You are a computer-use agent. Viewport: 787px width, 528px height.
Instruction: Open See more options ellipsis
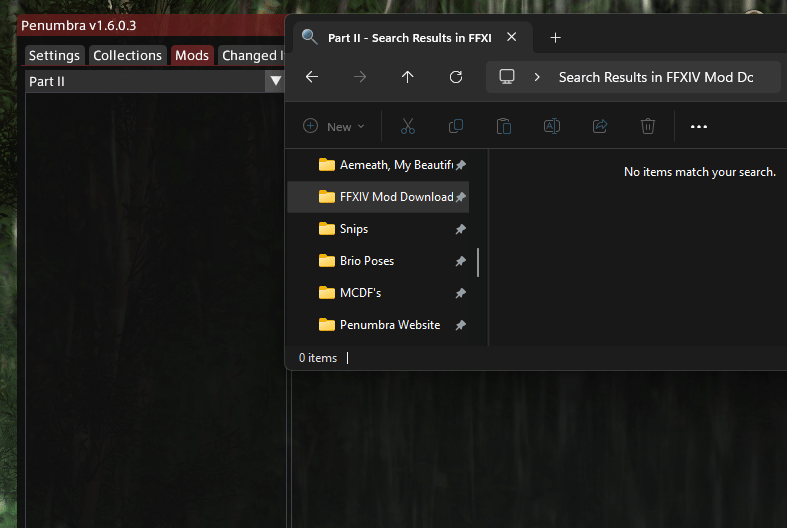coord(699,126)
